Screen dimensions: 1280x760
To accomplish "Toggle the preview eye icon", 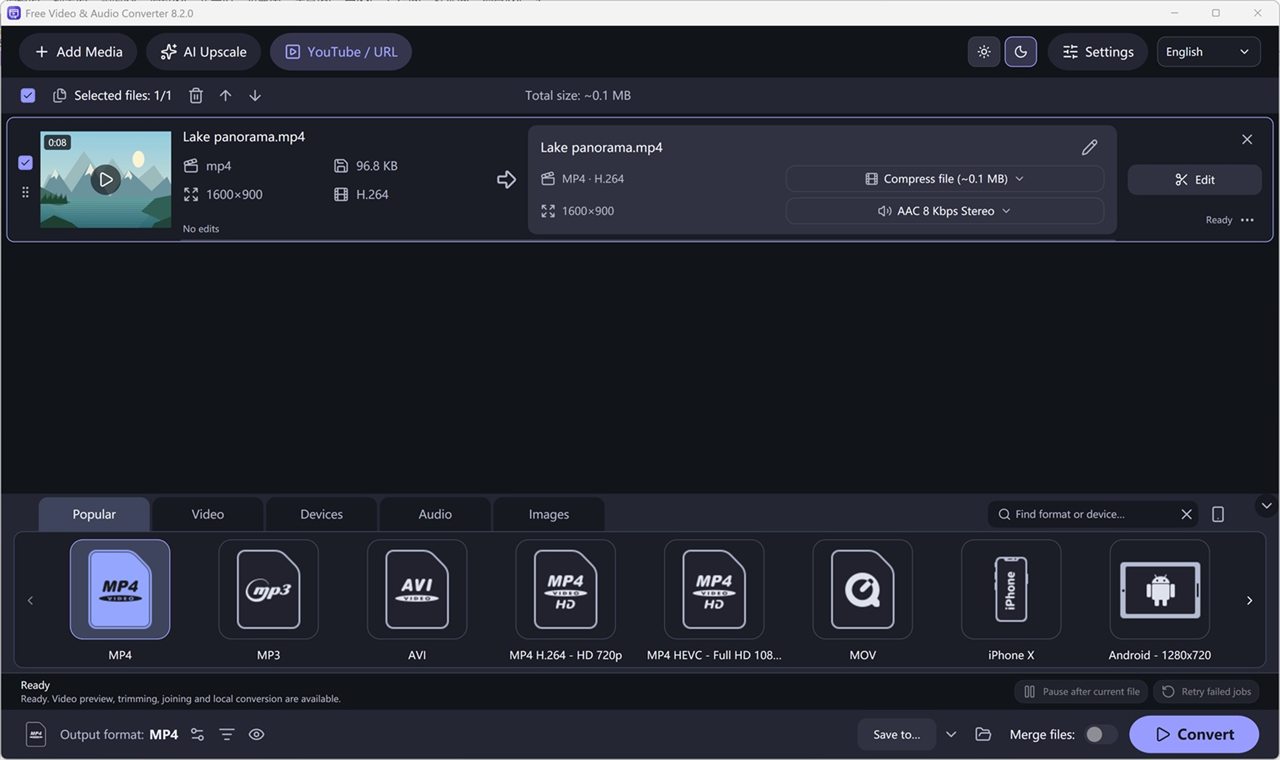I will [256, 734].
